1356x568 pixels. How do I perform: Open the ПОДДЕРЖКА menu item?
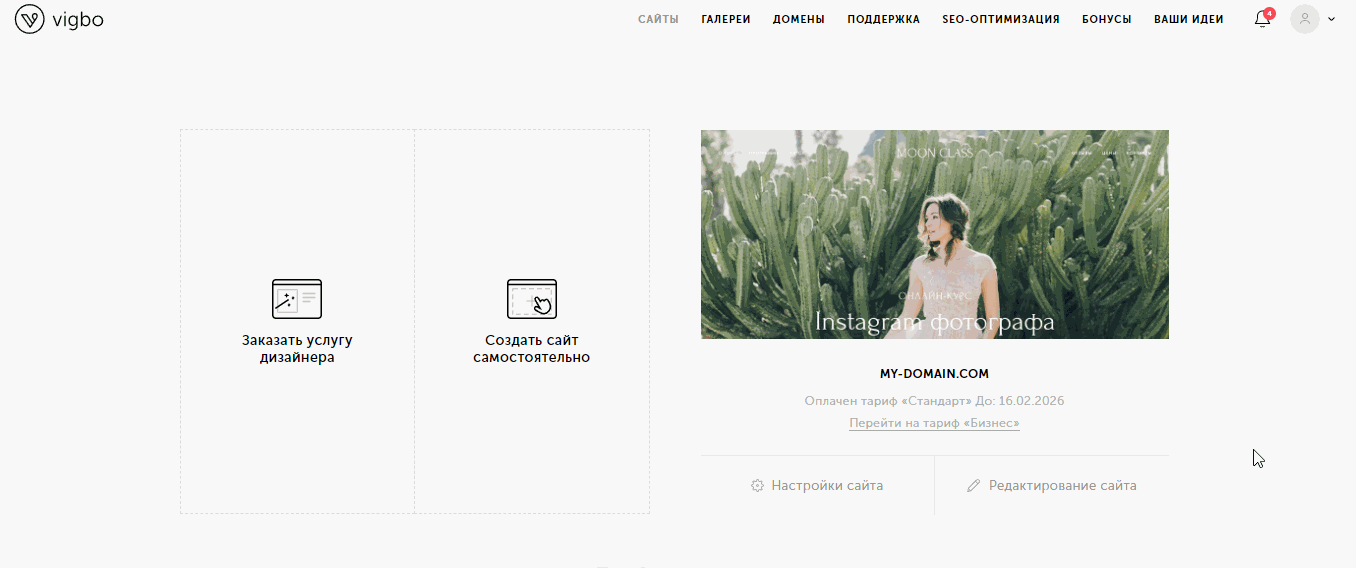click(x=883, y=19)
